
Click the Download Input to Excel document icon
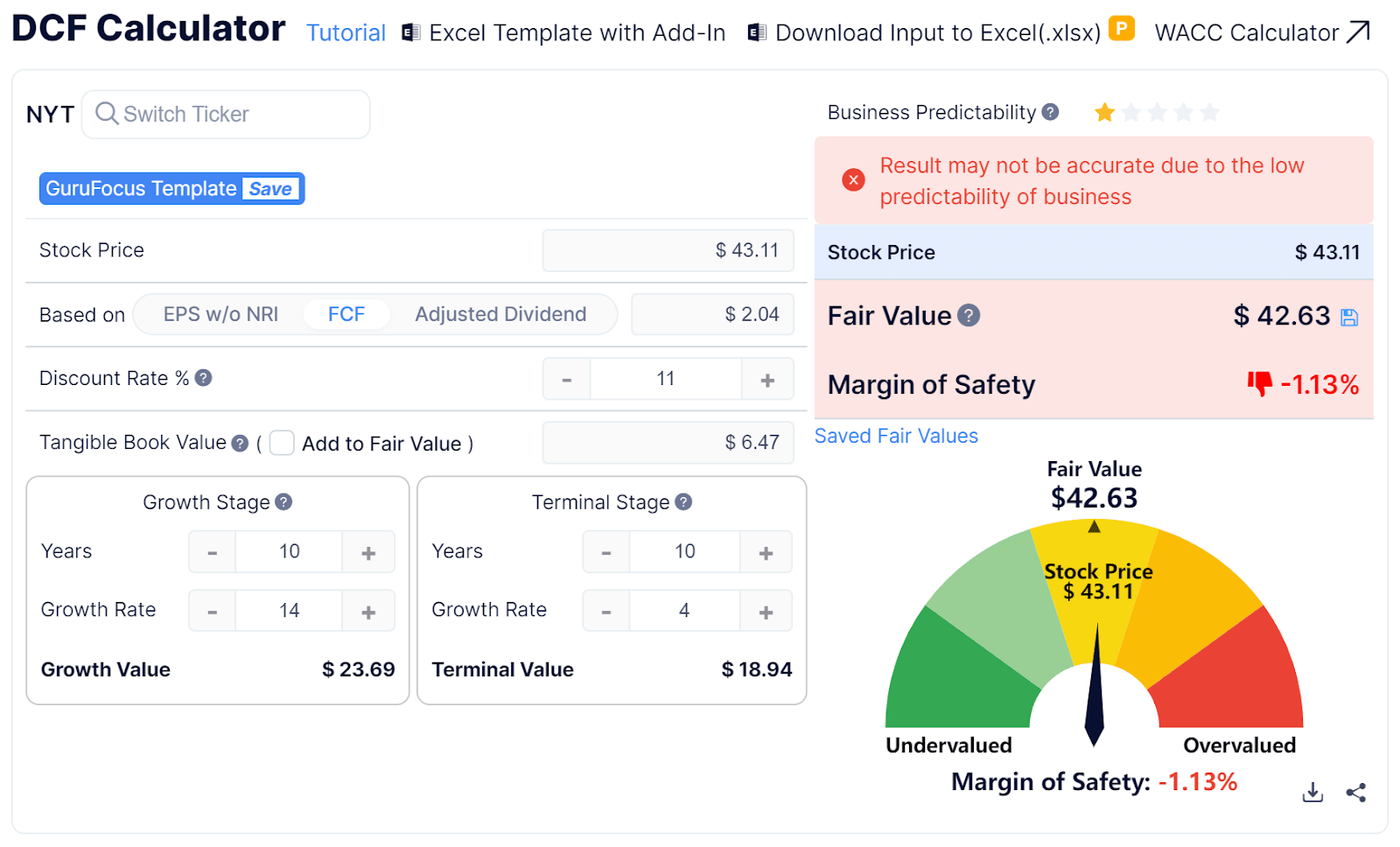pyautogui.click(x=754, y=31)
